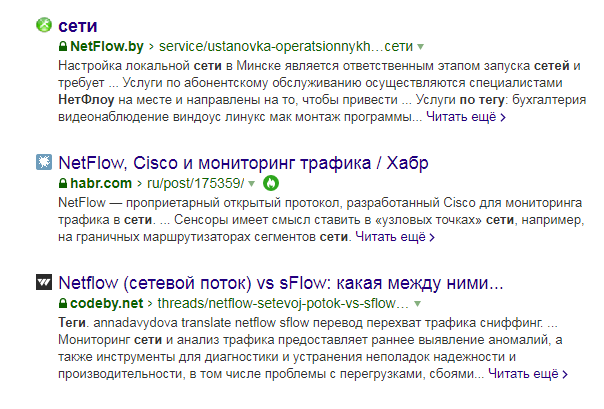Click the Habr favicon beside NetFlow, Cisco title
The height and width of the screenshot is (409, 604).
pos(44,162)
